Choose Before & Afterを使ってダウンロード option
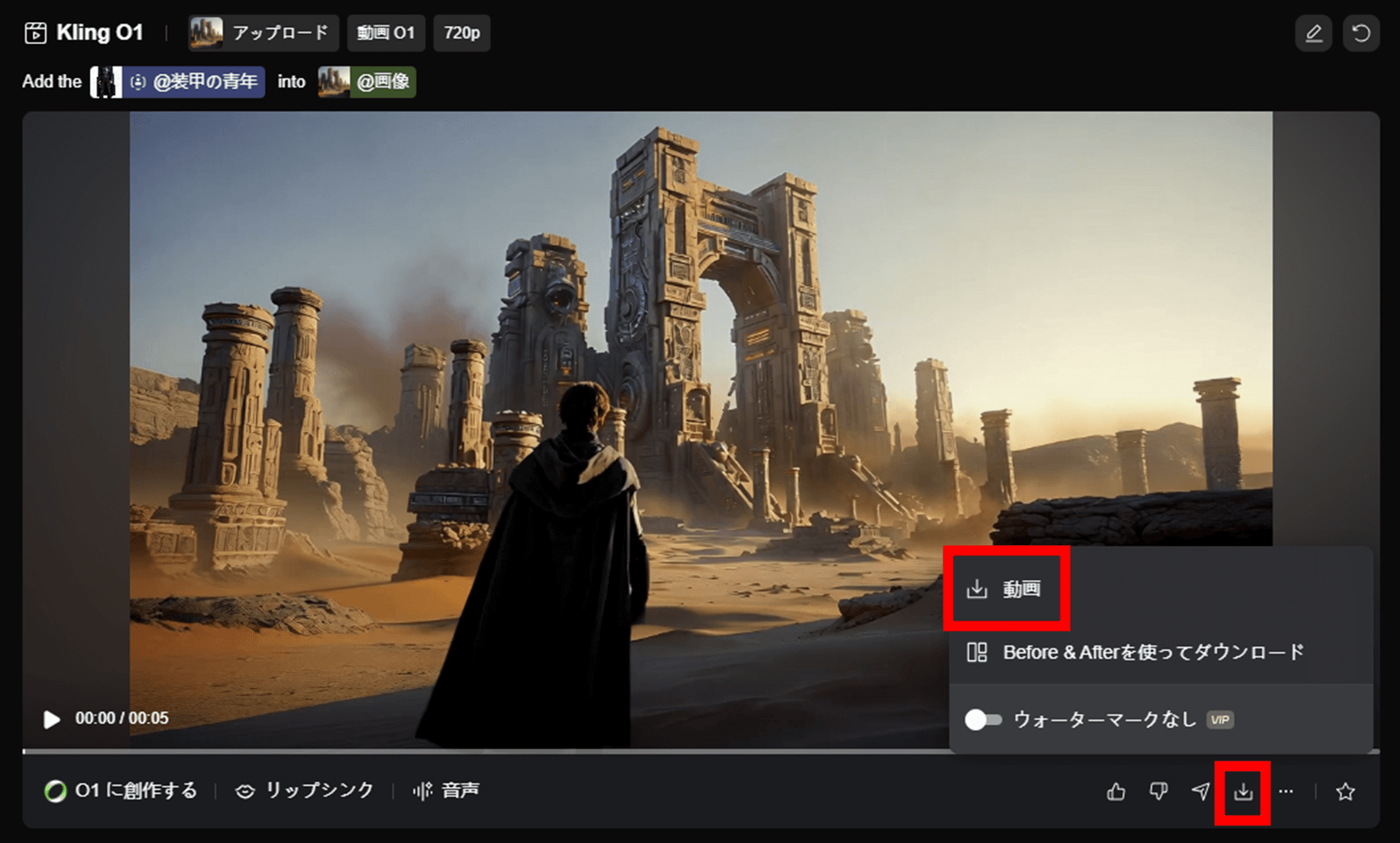 coord(1152,653)
